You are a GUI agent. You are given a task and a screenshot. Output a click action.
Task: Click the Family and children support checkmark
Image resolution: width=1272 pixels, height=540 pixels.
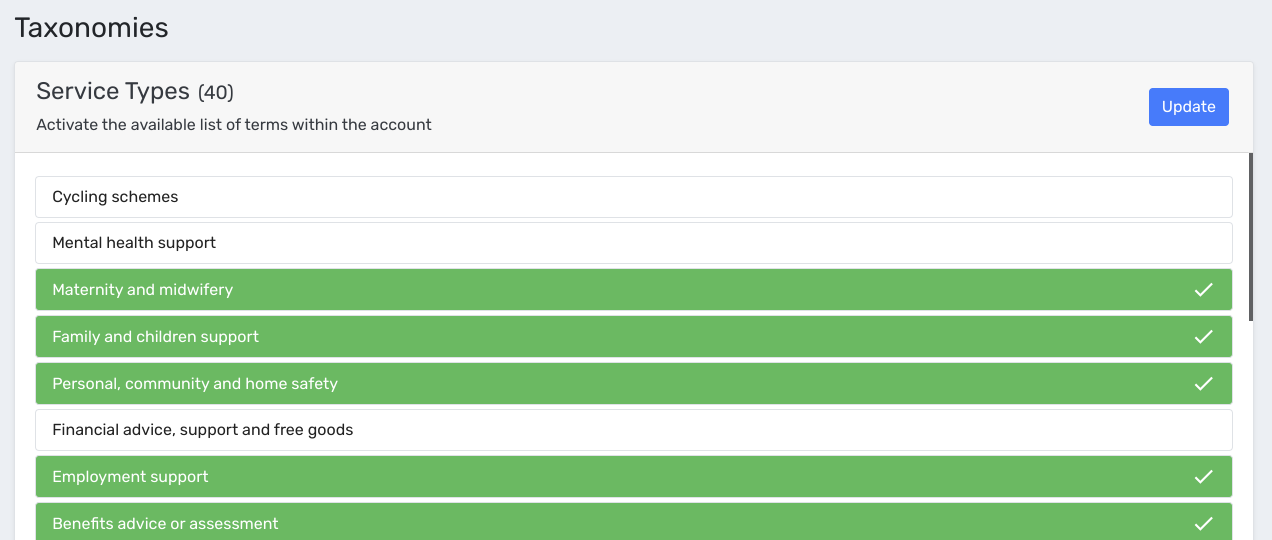point(1203,337)
